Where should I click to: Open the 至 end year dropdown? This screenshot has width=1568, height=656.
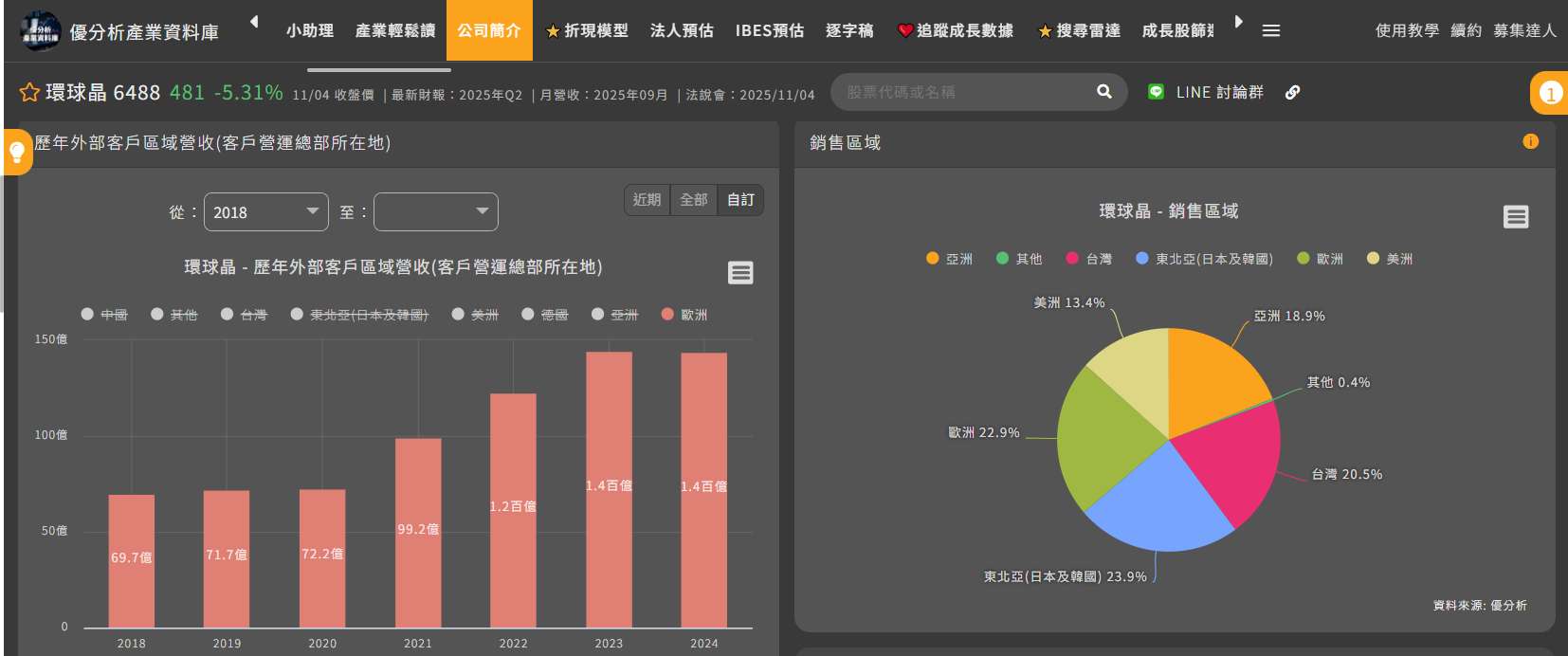435,212
